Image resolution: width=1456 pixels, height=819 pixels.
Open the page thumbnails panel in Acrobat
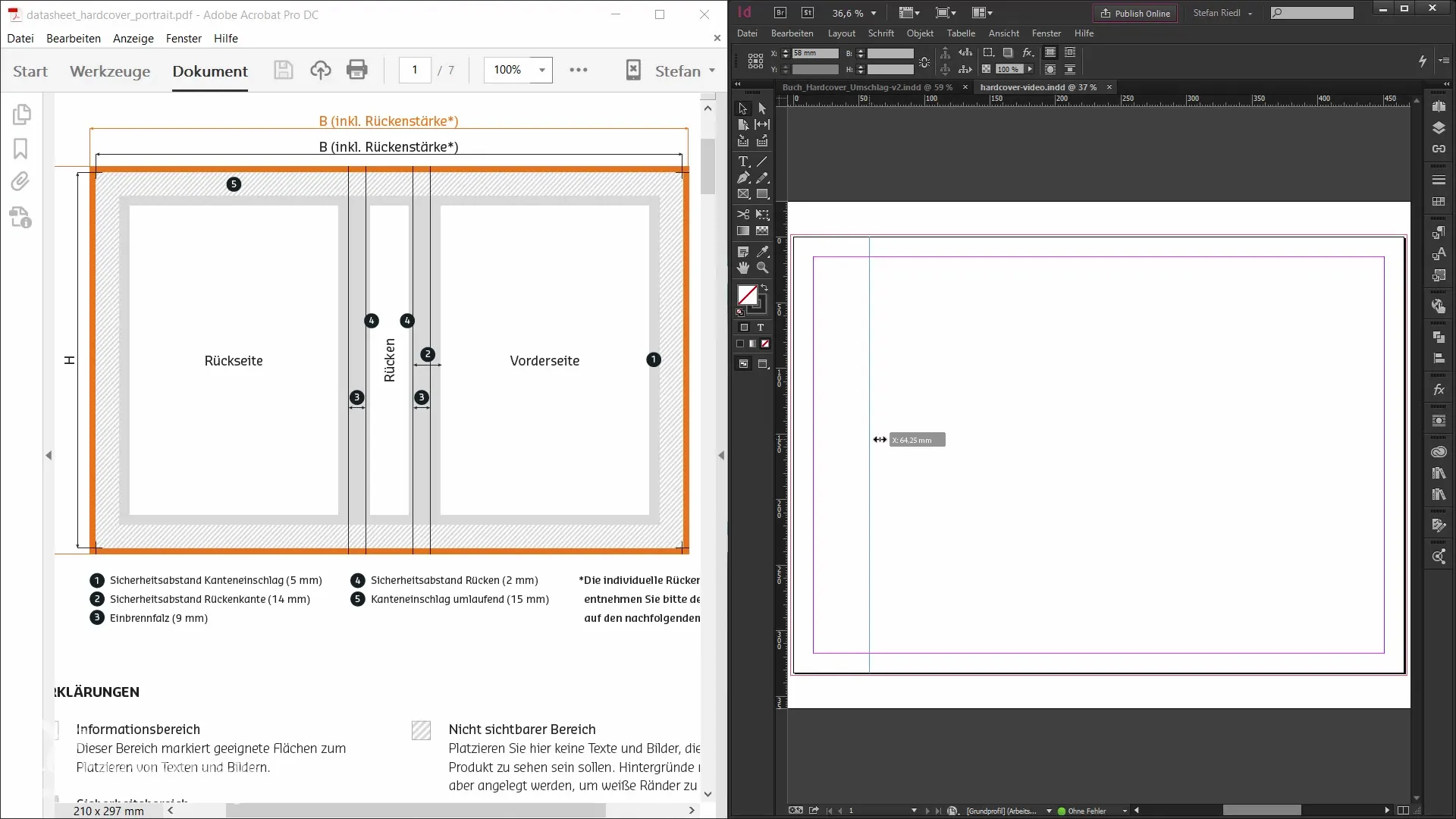[x=21, y=115]
